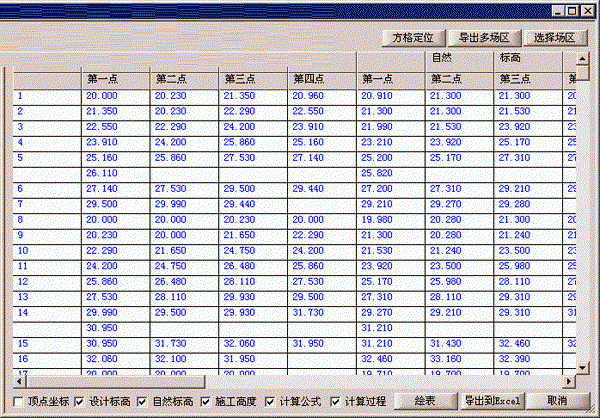Export table with 导出到Excel button

pos(492,401)
